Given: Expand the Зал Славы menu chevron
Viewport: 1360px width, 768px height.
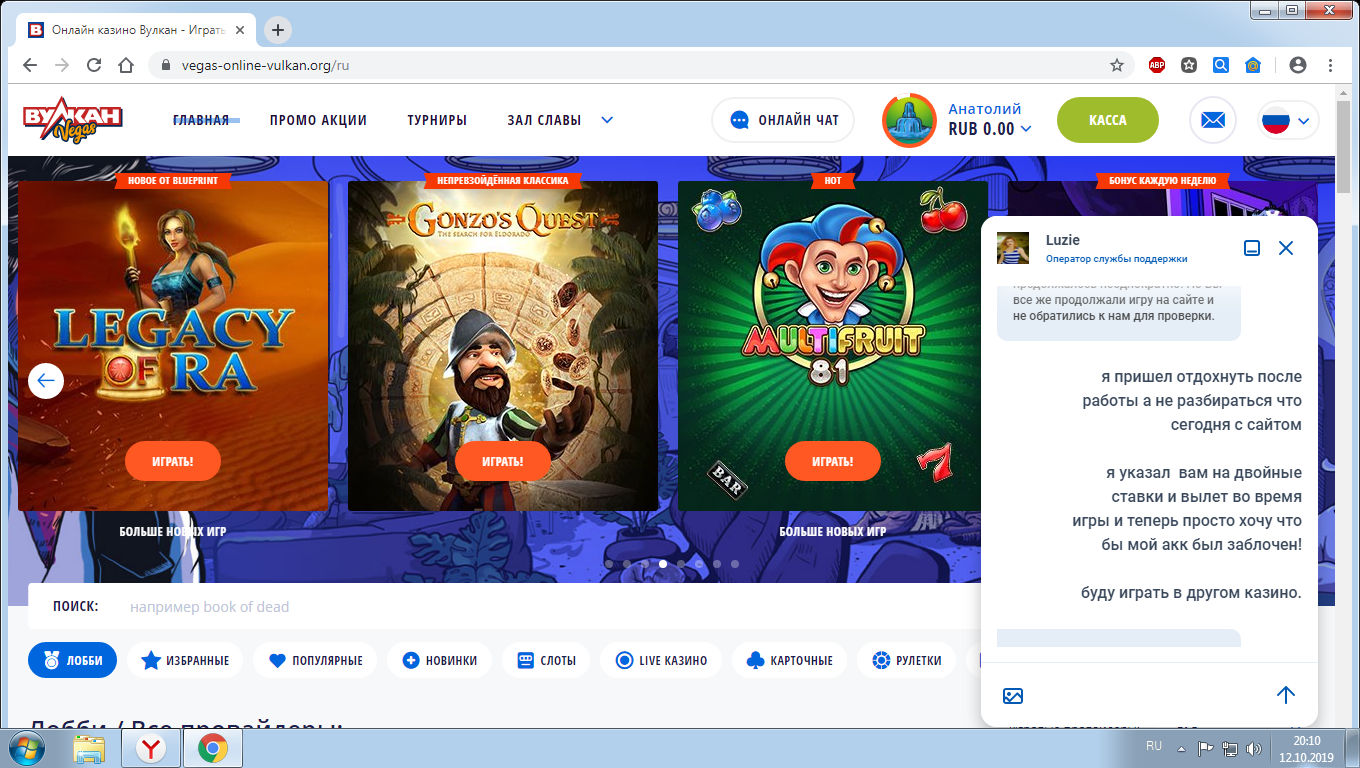Looking at the screenshot, I should tap(606, 120).
